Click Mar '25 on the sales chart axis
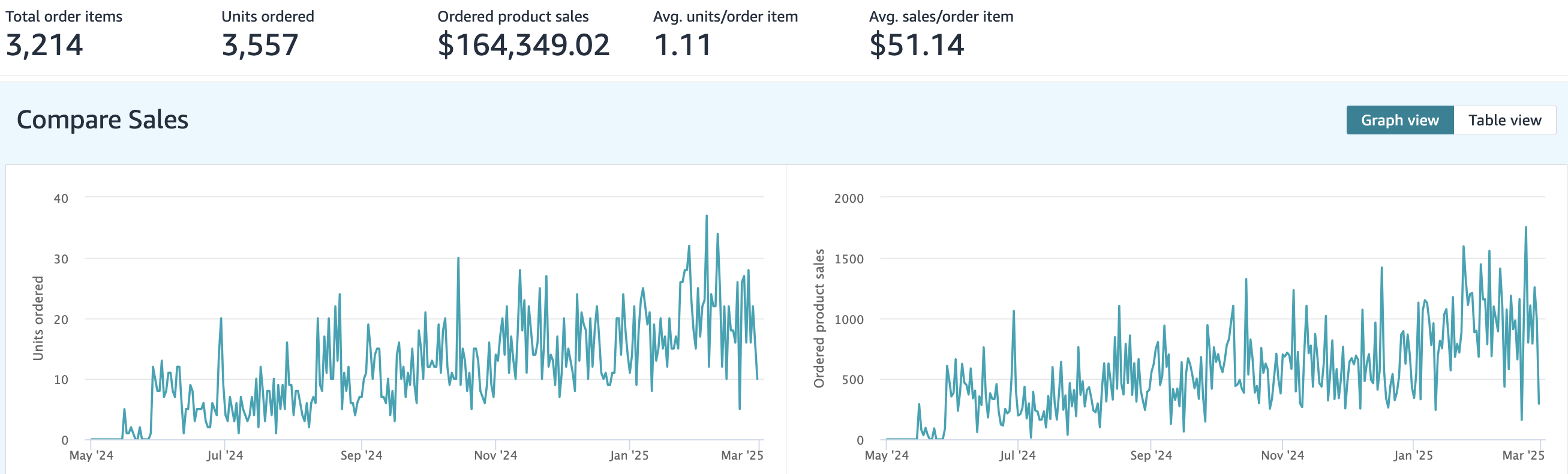 (x=1524, y=455)
